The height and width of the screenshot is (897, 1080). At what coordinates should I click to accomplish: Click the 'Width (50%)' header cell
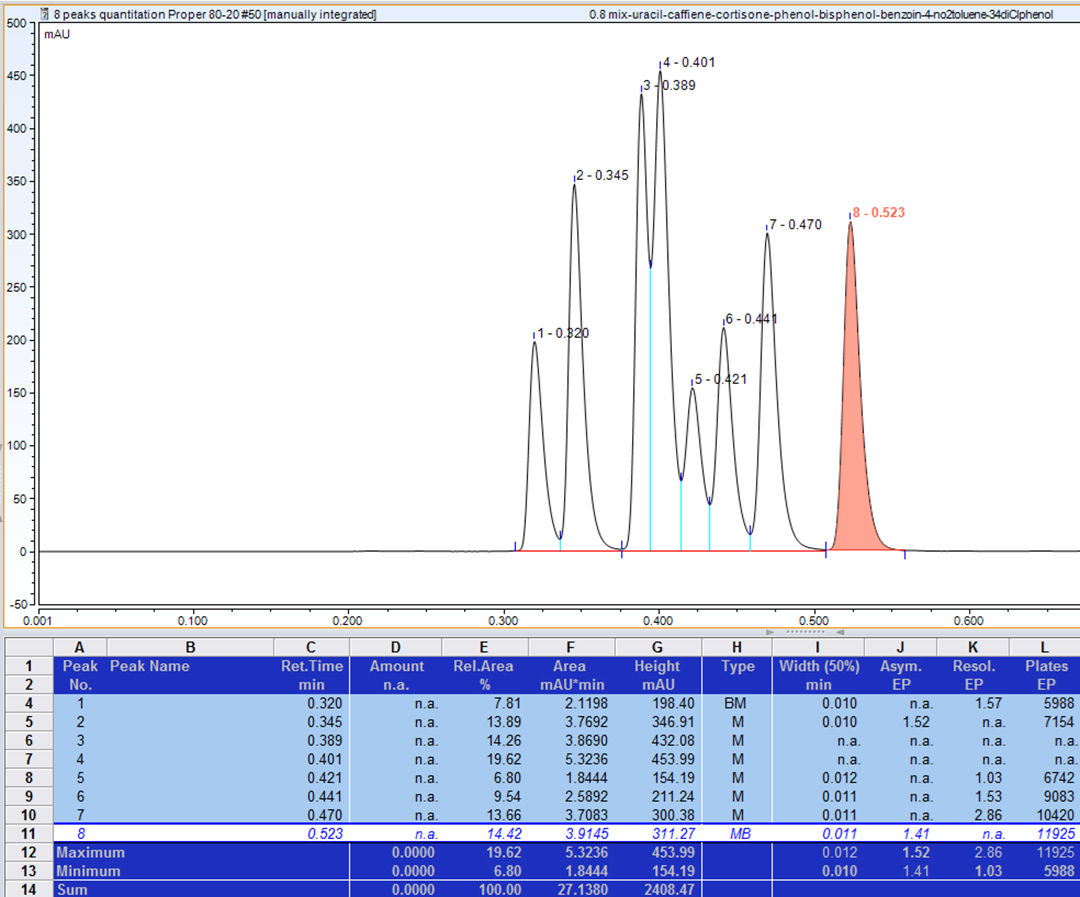pos(819,666)
